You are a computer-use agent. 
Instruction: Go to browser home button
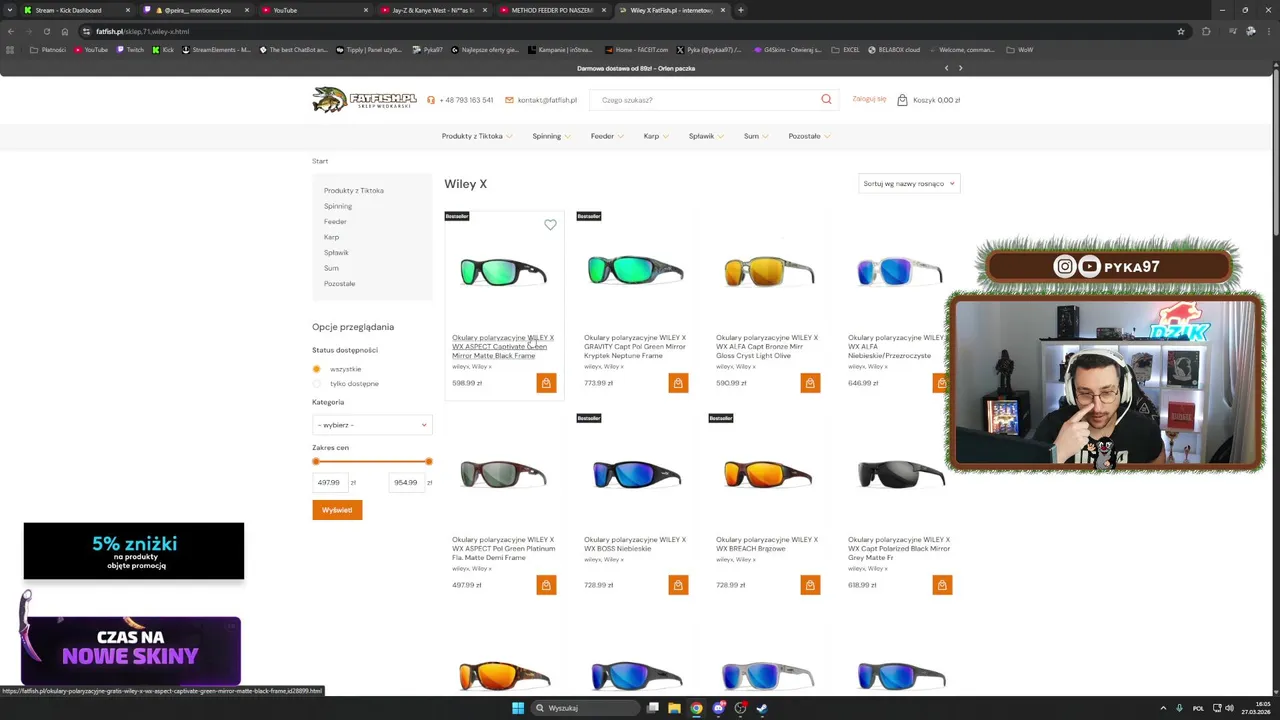[65, 31]
